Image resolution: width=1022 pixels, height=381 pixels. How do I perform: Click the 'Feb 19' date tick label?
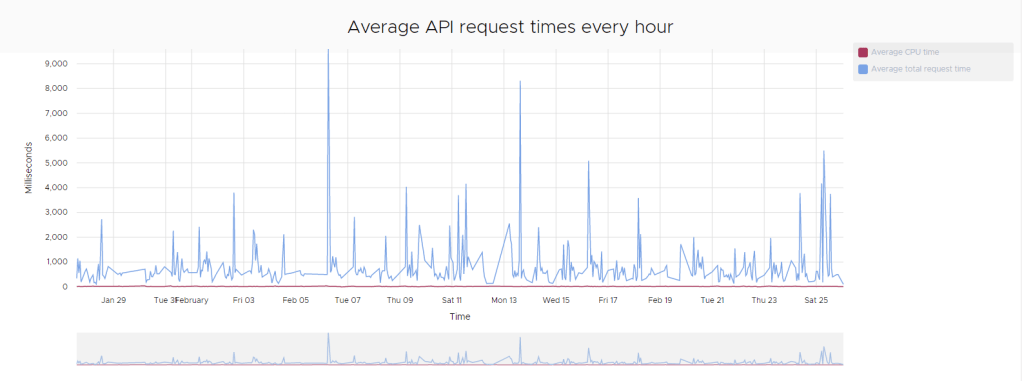tap(660, 300)
